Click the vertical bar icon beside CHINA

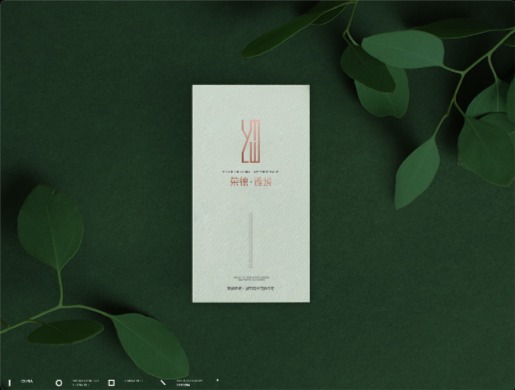(x=10, y=383)
